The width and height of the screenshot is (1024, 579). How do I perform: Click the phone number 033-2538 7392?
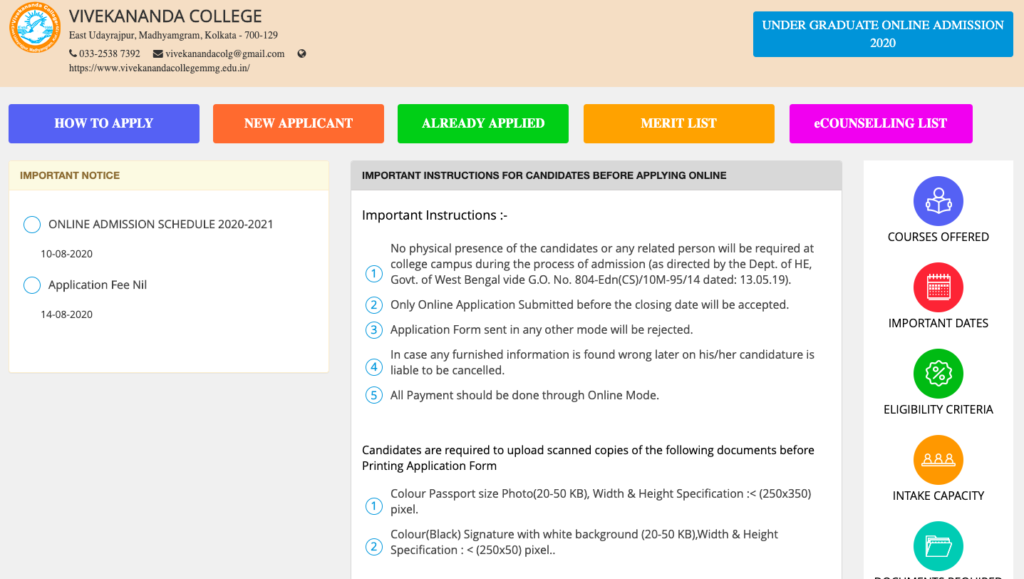tap(110, 54)
